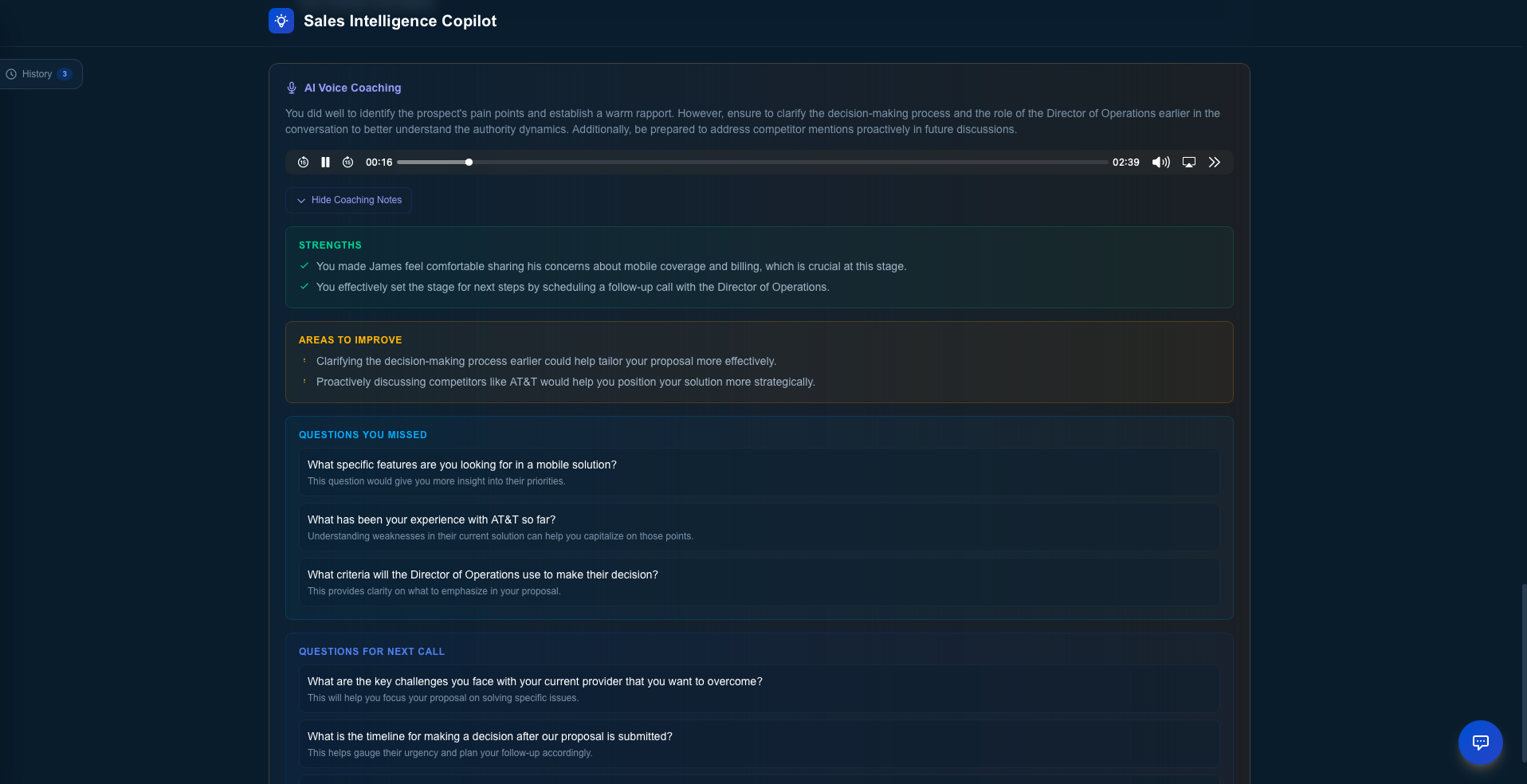This screenshot has height=784, width=1527.
Task: Click the 'AREAS TO IMPROVE' heading
Action: tap(351, 340)
